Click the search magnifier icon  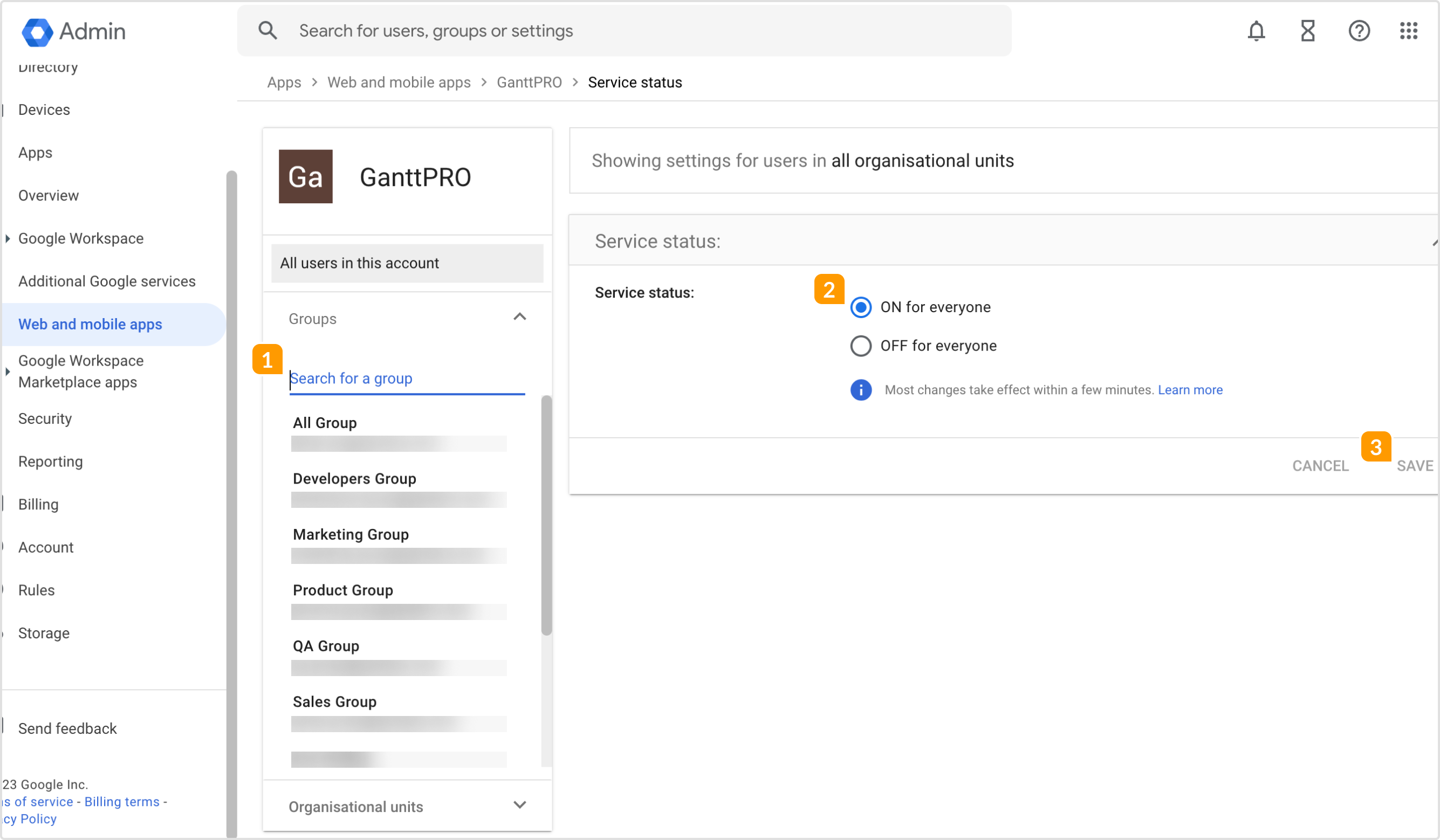pyautogui.click(x=268, y=30)
